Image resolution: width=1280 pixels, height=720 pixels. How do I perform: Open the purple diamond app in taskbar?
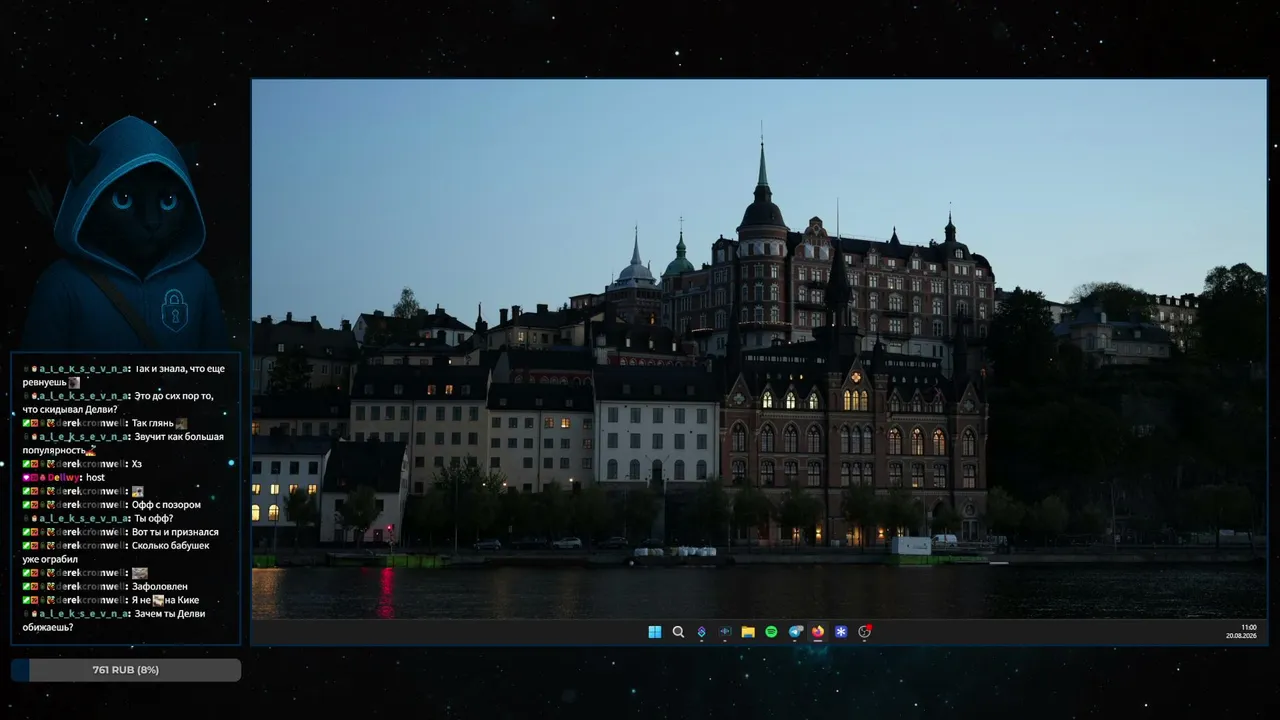pos(701,632)
